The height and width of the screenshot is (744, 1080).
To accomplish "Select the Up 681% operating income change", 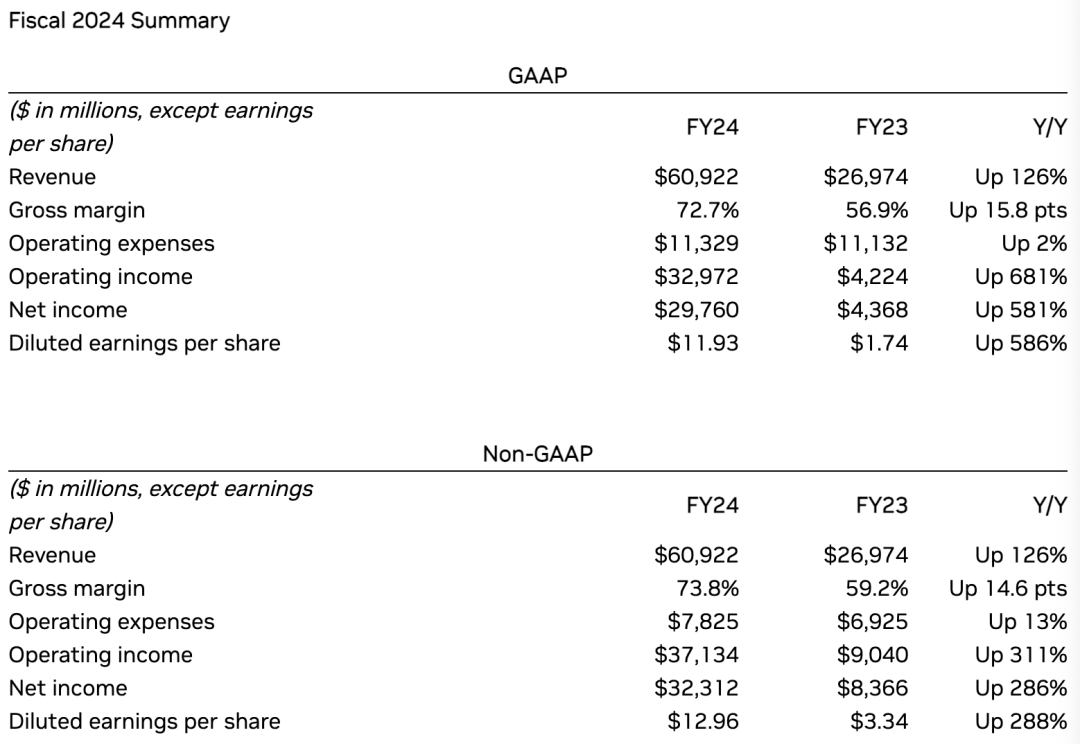I will point(1021,276).
